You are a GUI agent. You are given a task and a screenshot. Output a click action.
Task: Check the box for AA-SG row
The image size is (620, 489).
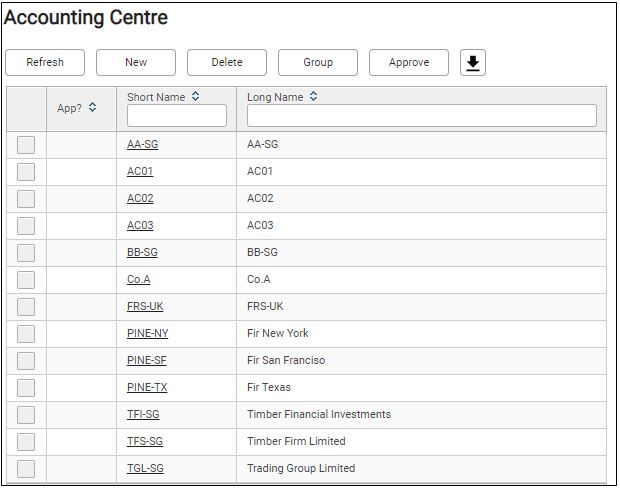click(x=26, y=145)
